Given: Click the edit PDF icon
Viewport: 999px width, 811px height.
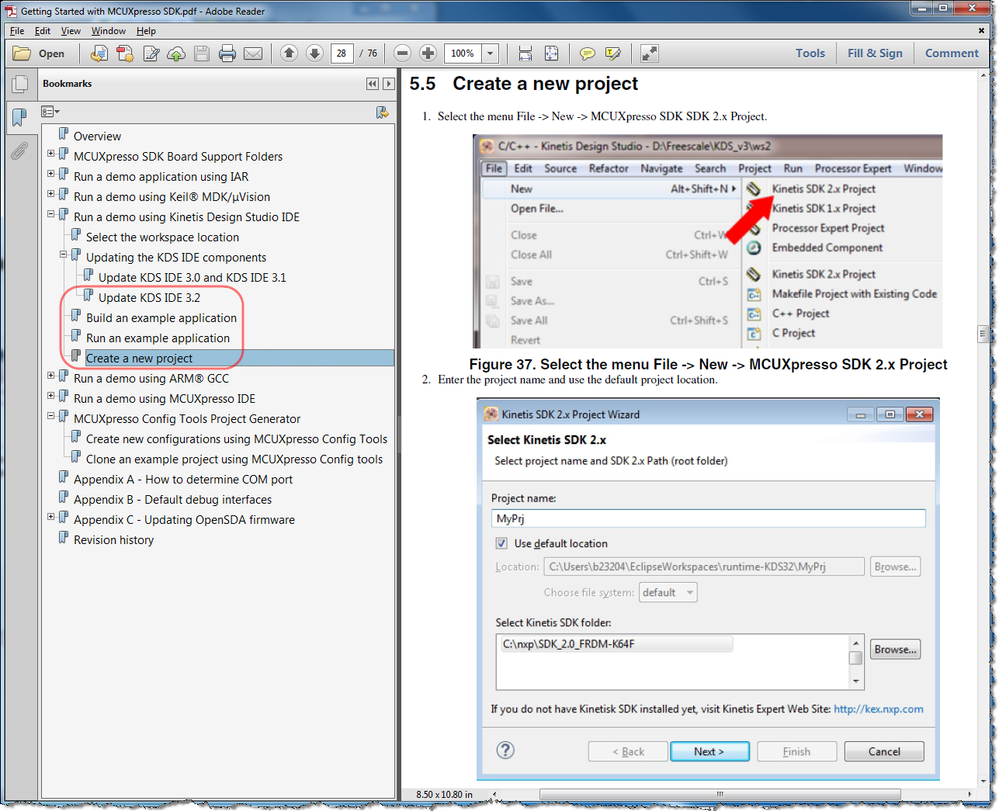Looking at the screenshot, I should [151, 54].
